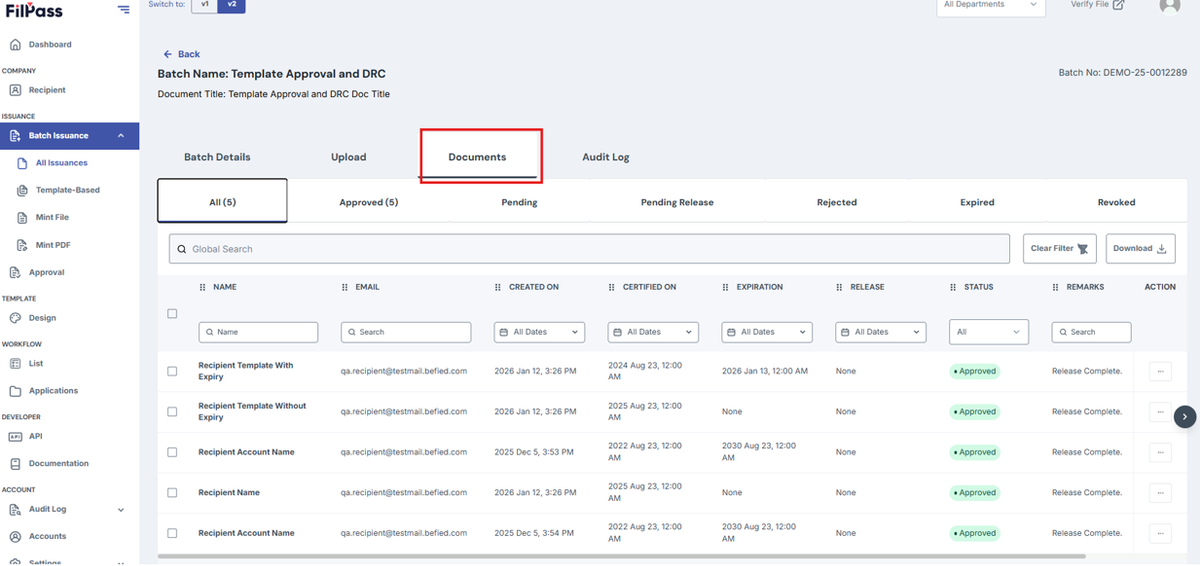The image size is (1200, 566).
Task: Focus the Email column search field
Action: point(406,332)
